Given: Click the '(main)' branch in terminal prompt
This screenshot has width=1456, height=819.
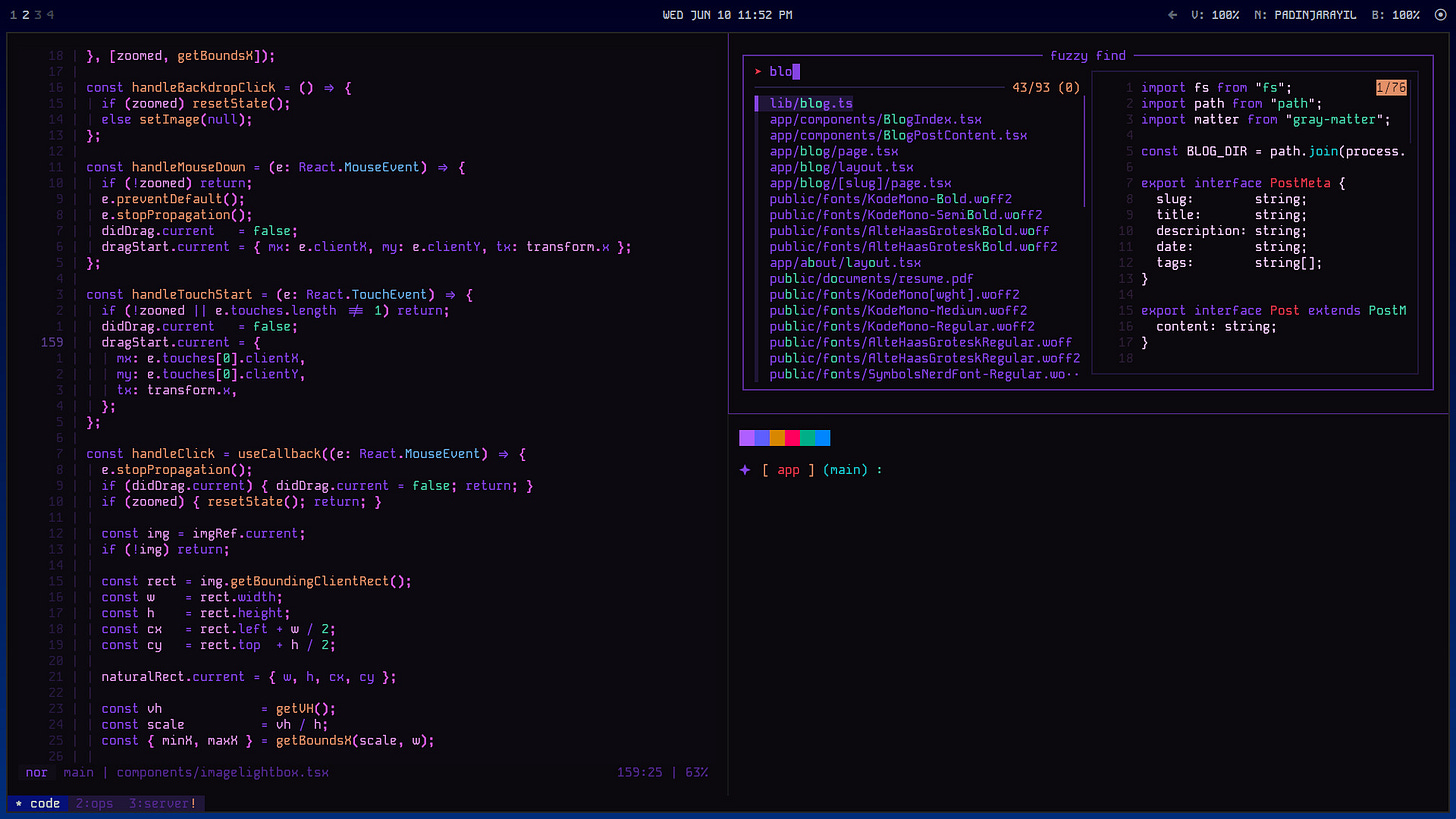Looking at the screenshot, I should (x=845, y=470).
